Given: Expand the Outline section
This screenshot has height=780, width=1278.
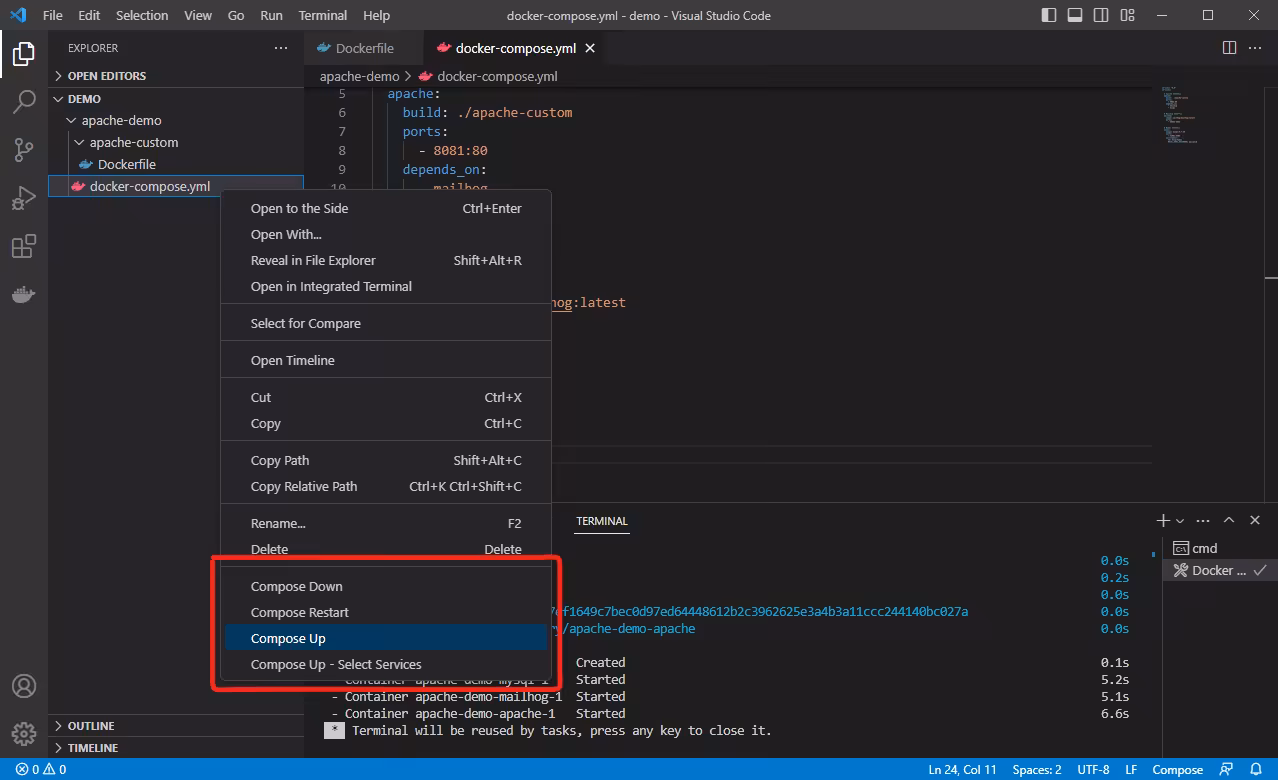Looking at the screenshot, I should pos(176,726).
